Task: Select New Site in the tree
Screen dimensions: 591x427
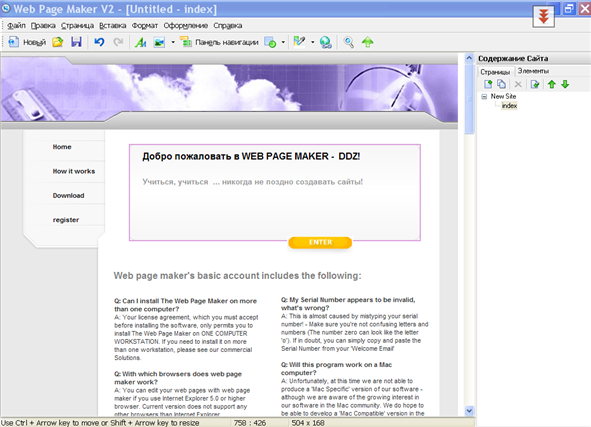Action: click(x=503, y=96)
